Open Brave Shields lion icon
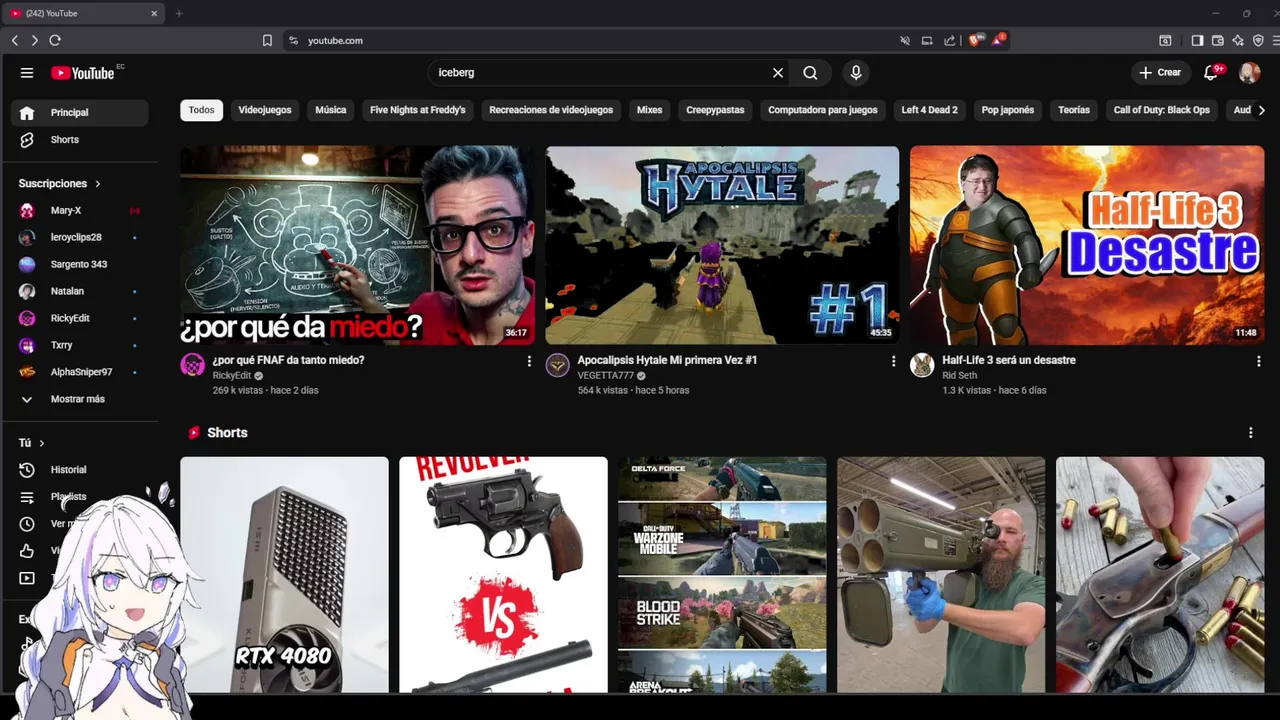1280x720 pixels. click(x=976, y=40)
